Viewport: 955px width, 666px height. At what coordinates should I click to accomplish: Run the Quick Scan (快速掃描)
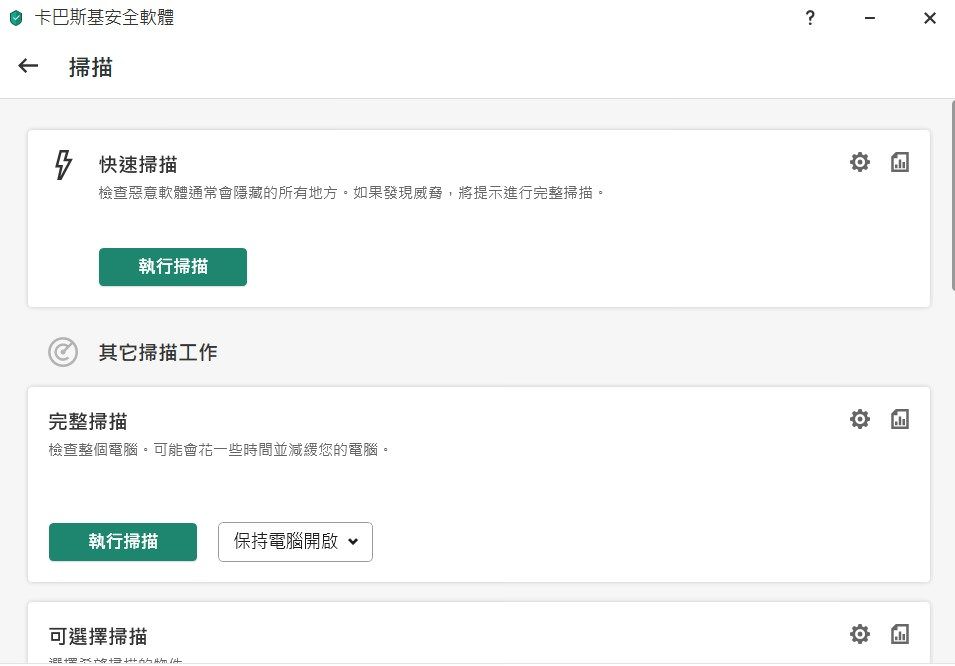pos(173,267)
